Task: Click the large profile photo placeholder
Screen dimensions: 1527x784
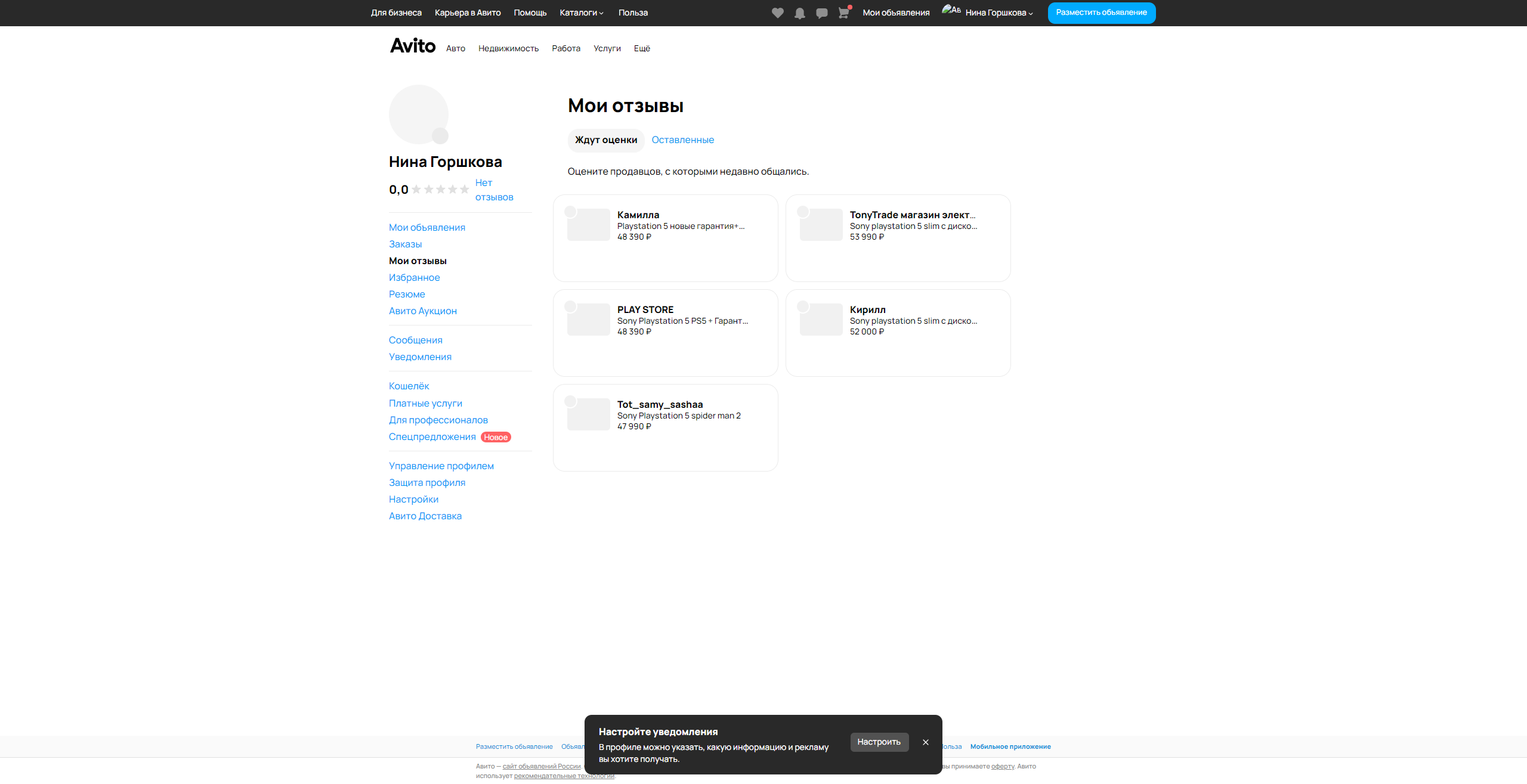Action: tap(418, 114)
